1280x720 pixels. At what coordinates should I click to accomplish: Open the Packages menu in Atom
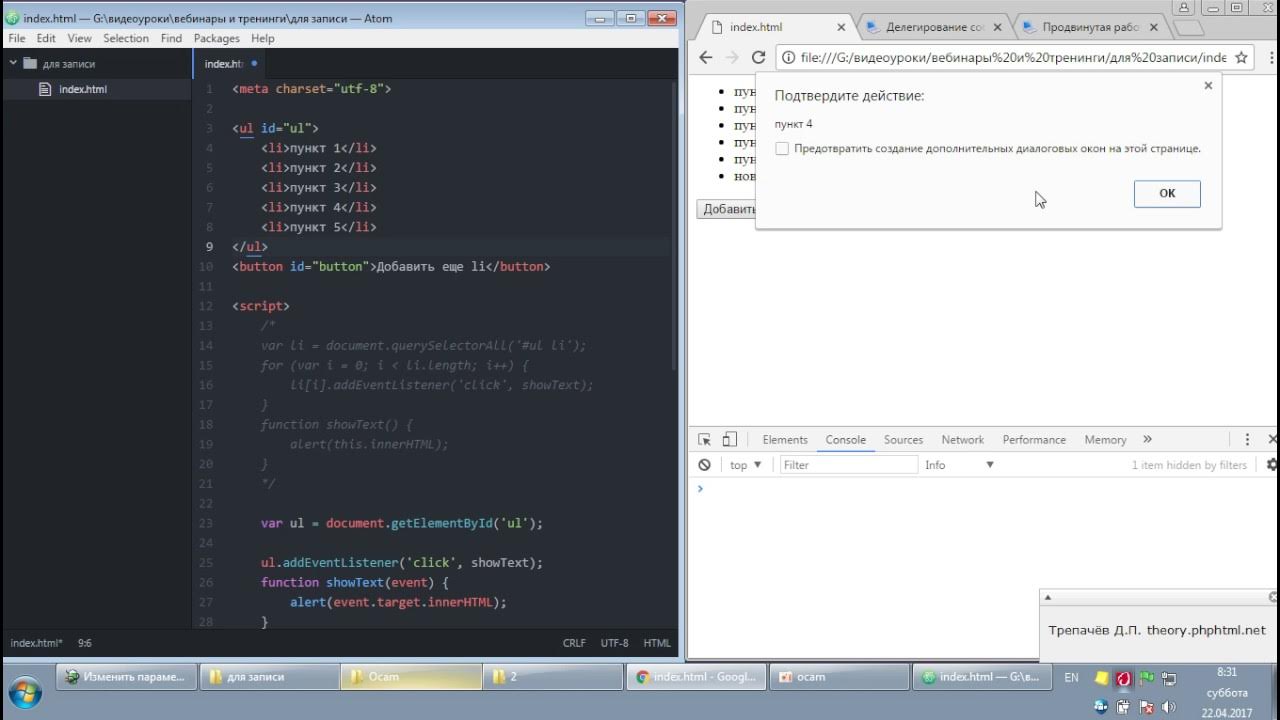(217, 38)
